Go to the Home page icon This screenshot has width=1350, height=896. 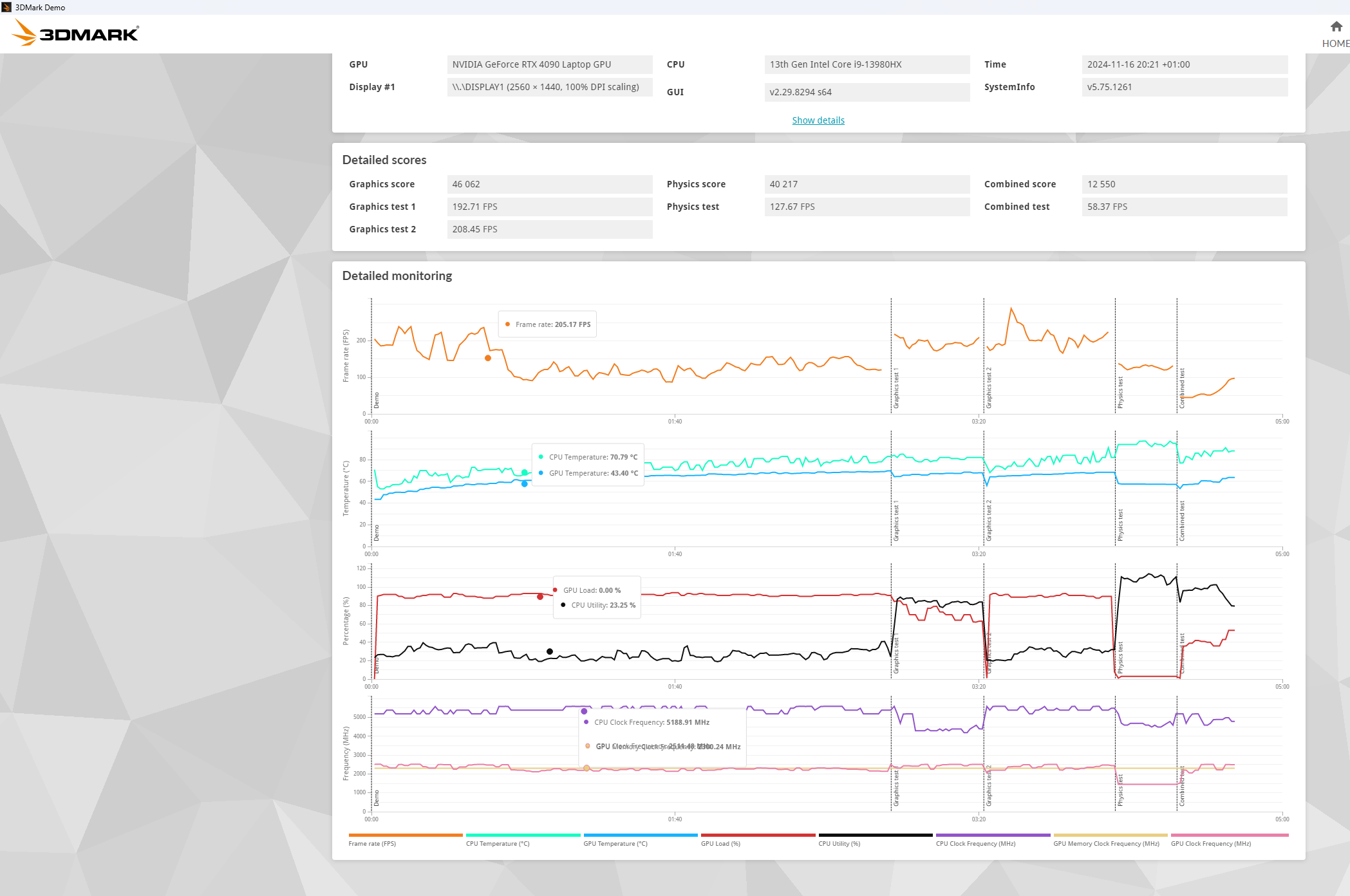pos(1336,27)
